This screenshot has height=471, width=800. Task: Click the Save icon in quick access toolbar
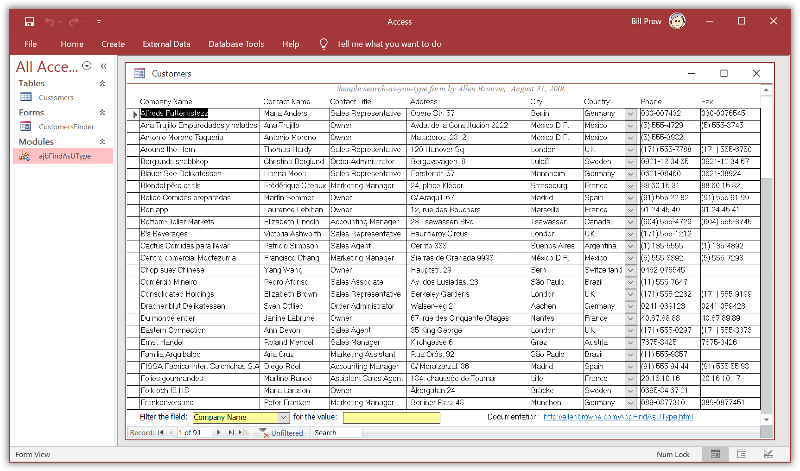[x=29, y=21]
